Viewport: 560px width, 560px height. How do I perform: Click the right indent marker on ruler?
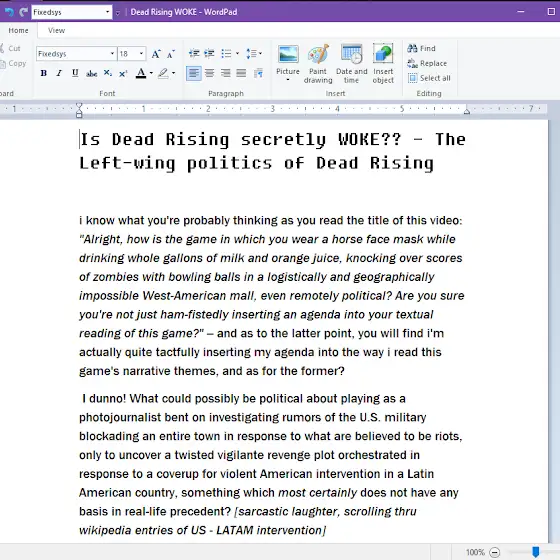click(466, 111)
